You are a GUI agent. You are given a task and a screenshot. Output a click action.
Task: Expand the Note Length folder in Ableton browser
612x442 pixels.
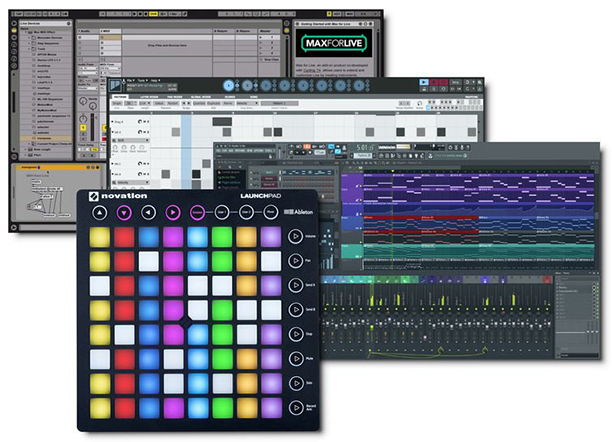(x=26, y=149)
